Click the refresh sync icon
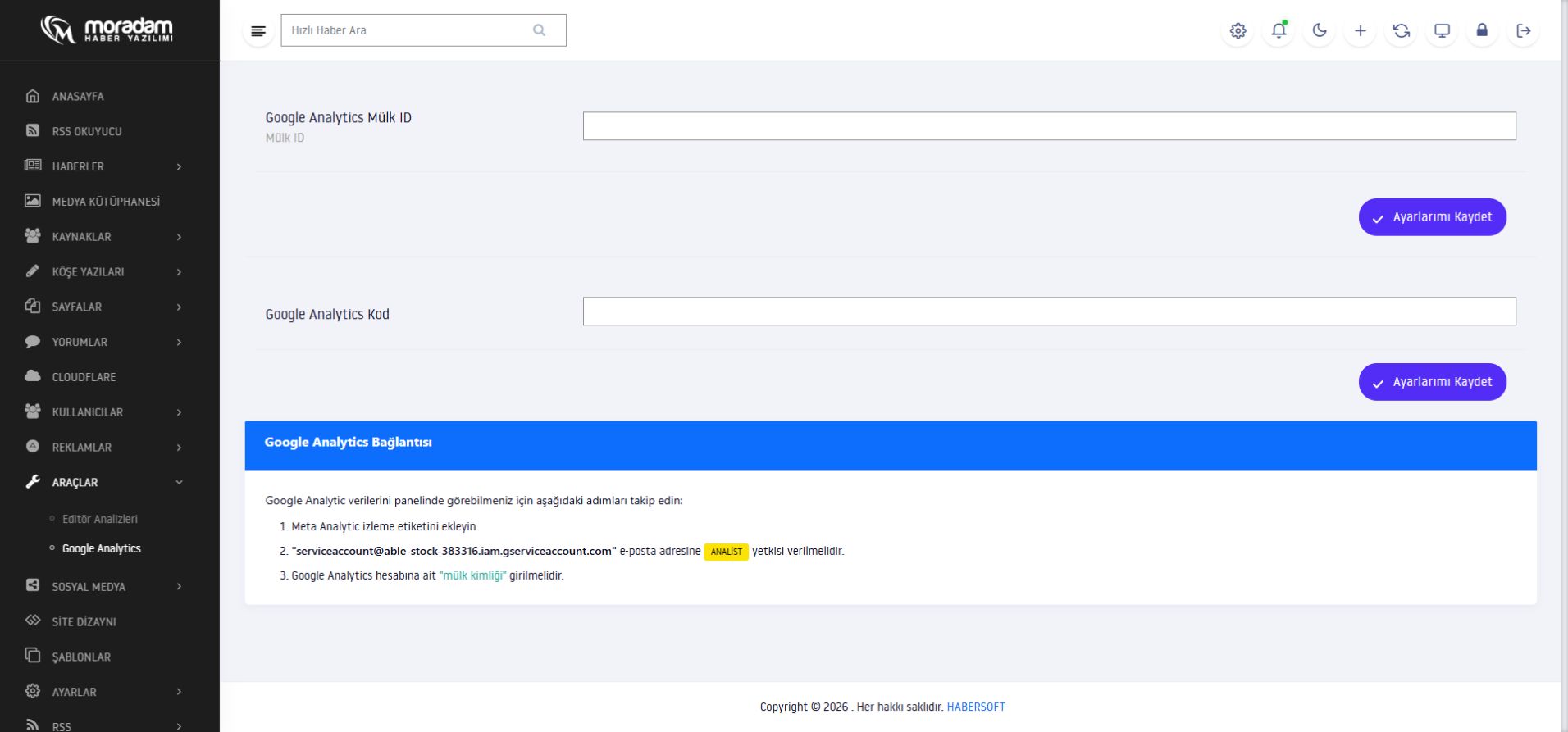Image resolution: width=1568 pixels, height=732 pixels. (1402, 31)
